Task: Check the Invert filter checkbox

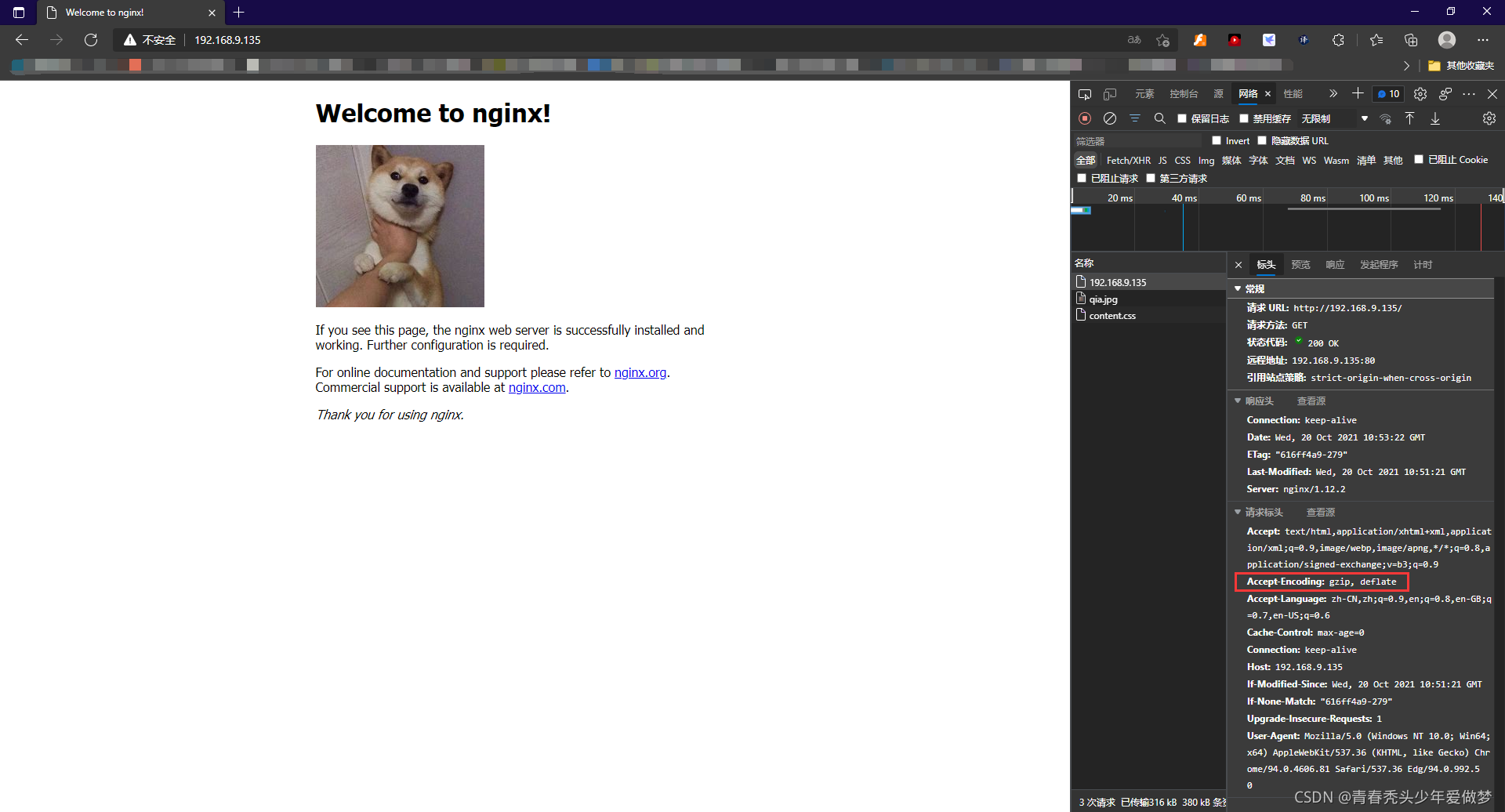Action: 1217,140
